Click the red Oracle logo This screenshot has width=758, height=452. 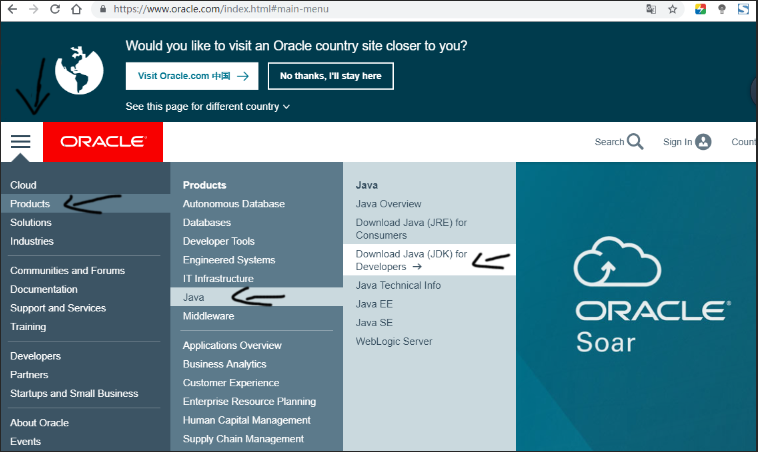click(103, 142)
